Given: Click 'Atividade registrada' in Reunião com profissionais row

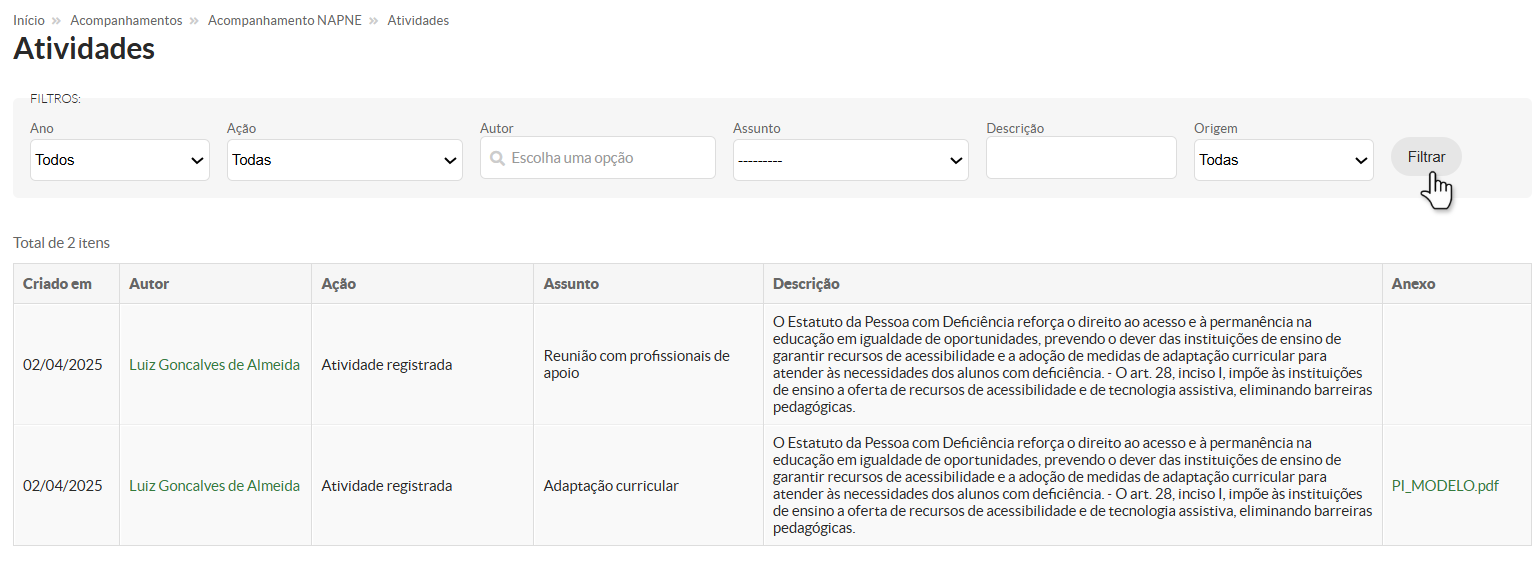Looking at the screenshot, I should point(386,365).
